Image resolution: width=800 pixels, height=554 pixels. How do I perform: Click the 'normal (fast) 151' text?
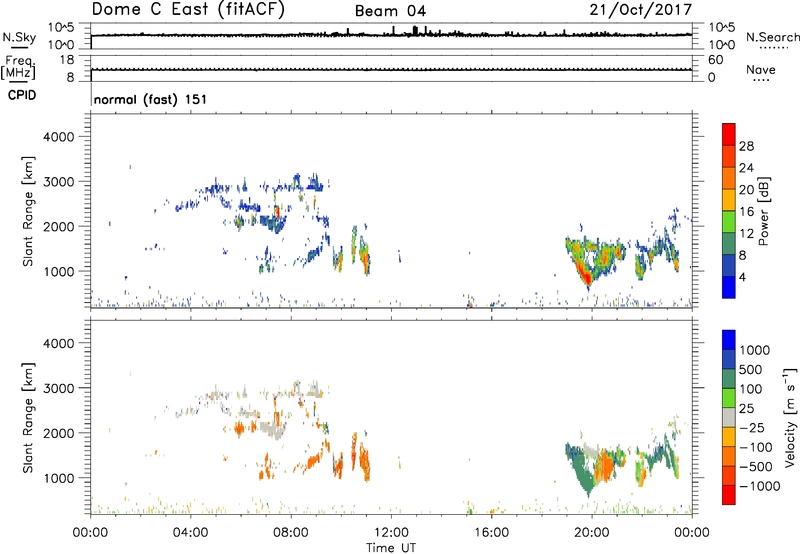[x=151, y=99]
